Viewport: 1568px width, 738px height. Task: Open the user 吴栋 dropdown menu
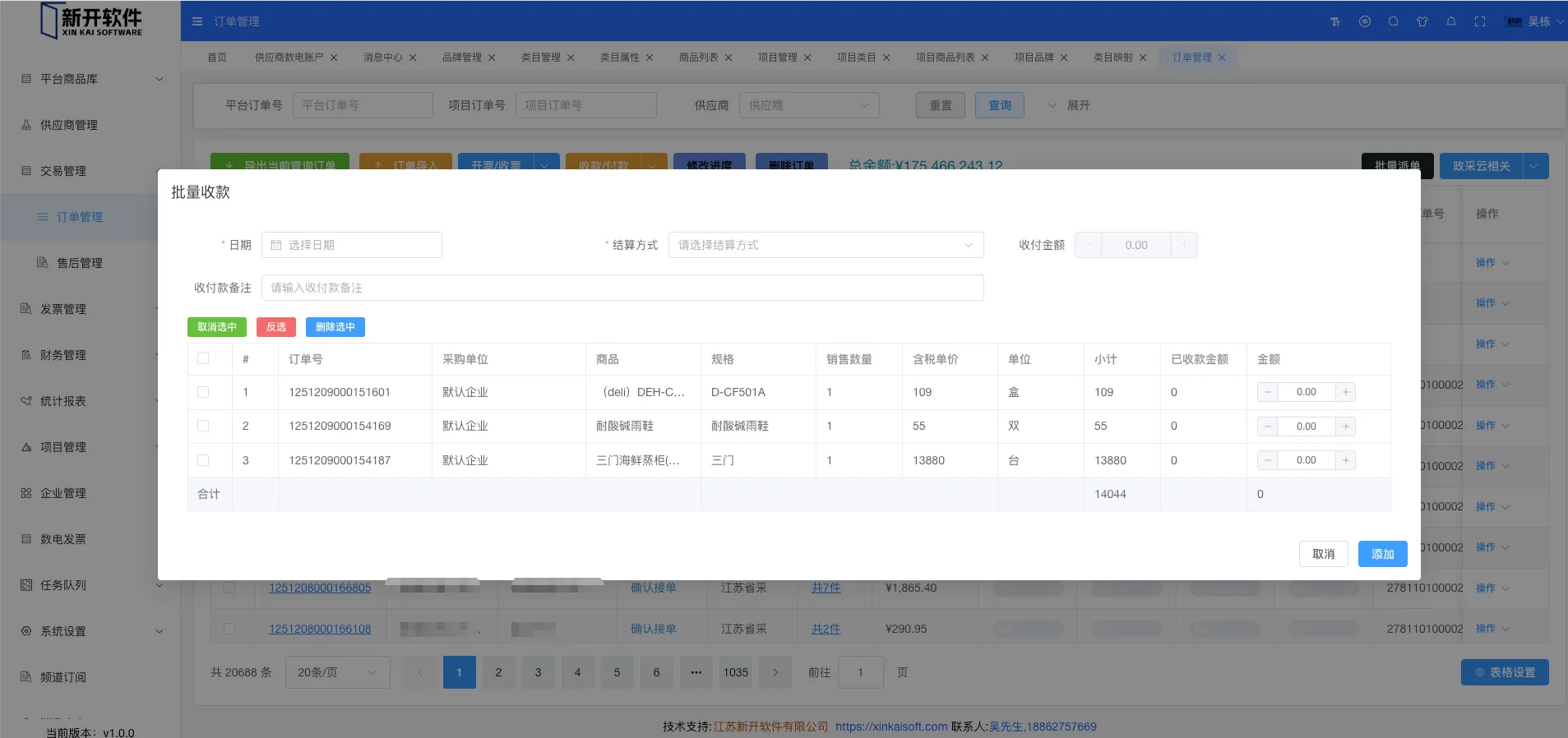1536,21
